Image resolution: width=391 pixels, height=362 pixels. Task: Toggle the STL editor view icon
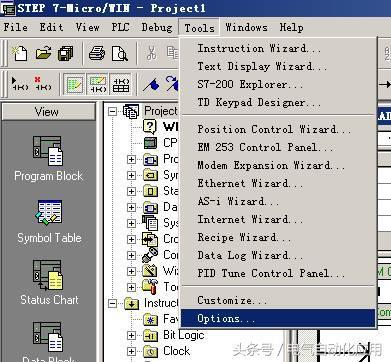[x=74, y=84]
